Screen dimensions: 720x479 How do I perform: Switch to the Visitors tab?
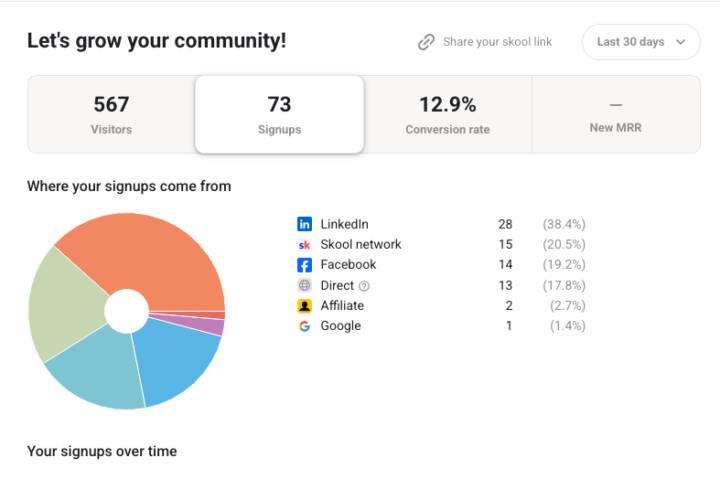(x=111, y=114)
